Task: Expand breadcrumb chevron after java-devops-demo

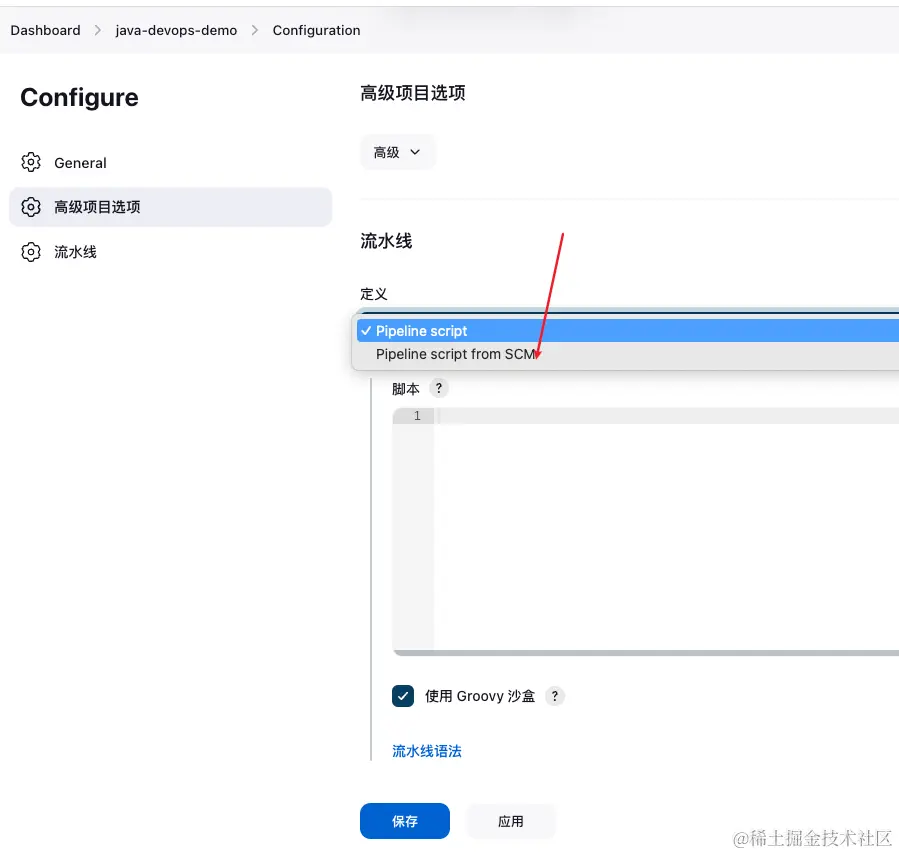Action: (x=255, y=30)
